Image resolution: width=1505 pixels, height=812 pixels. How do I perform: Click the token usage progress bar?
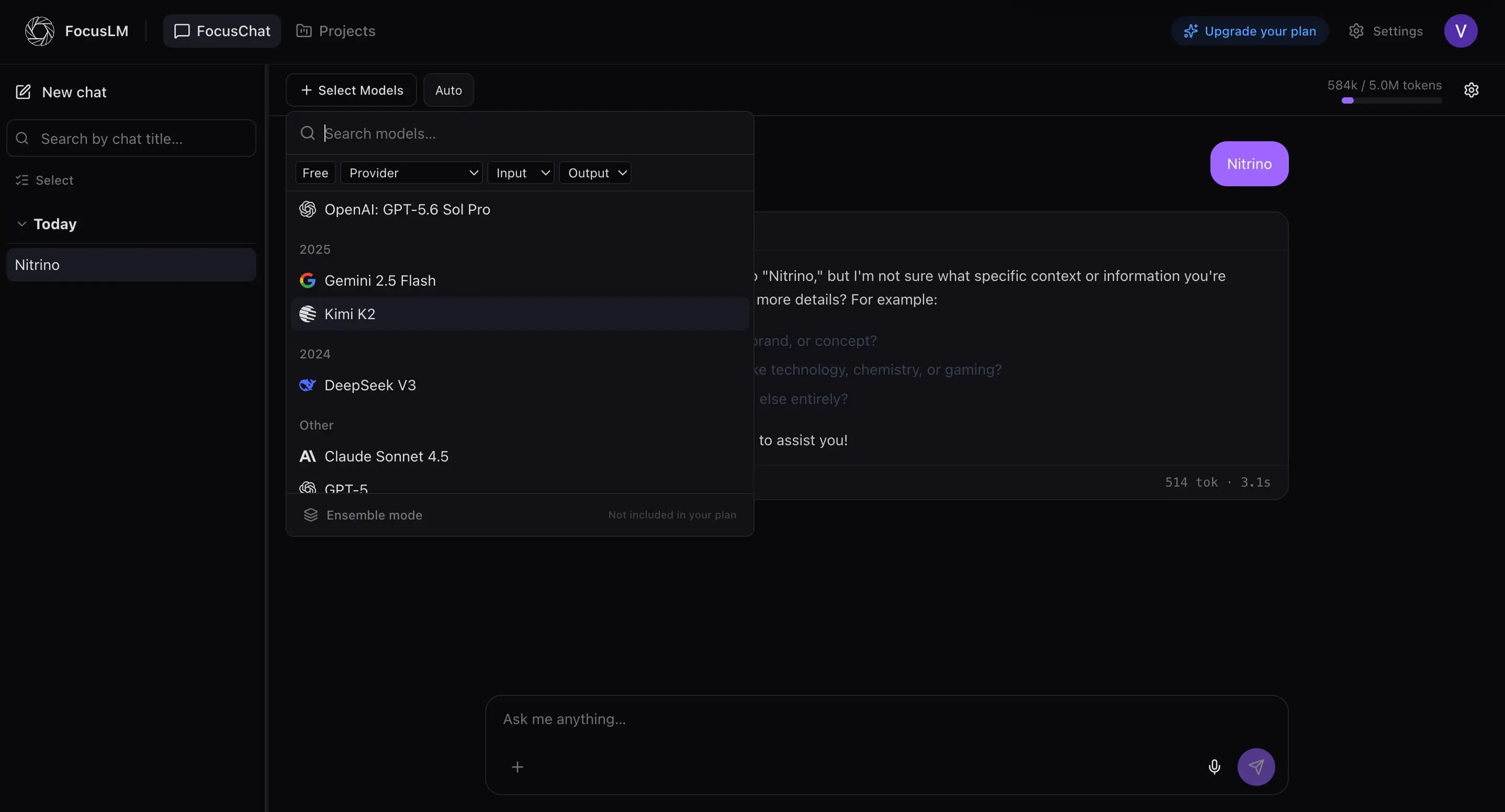(1391, 100)
